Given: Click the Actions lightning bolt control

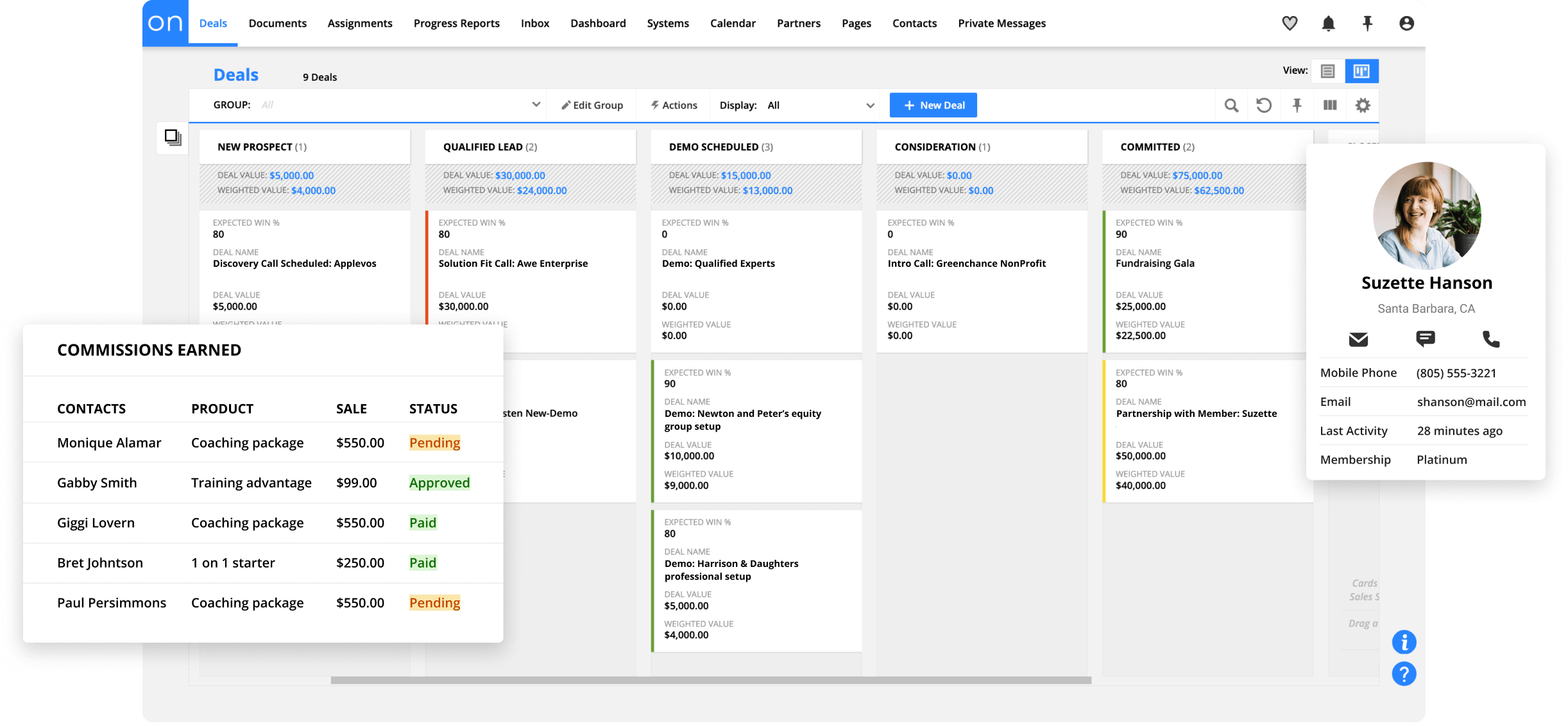Looking at the screenshot, I should (x=673, y=105).
